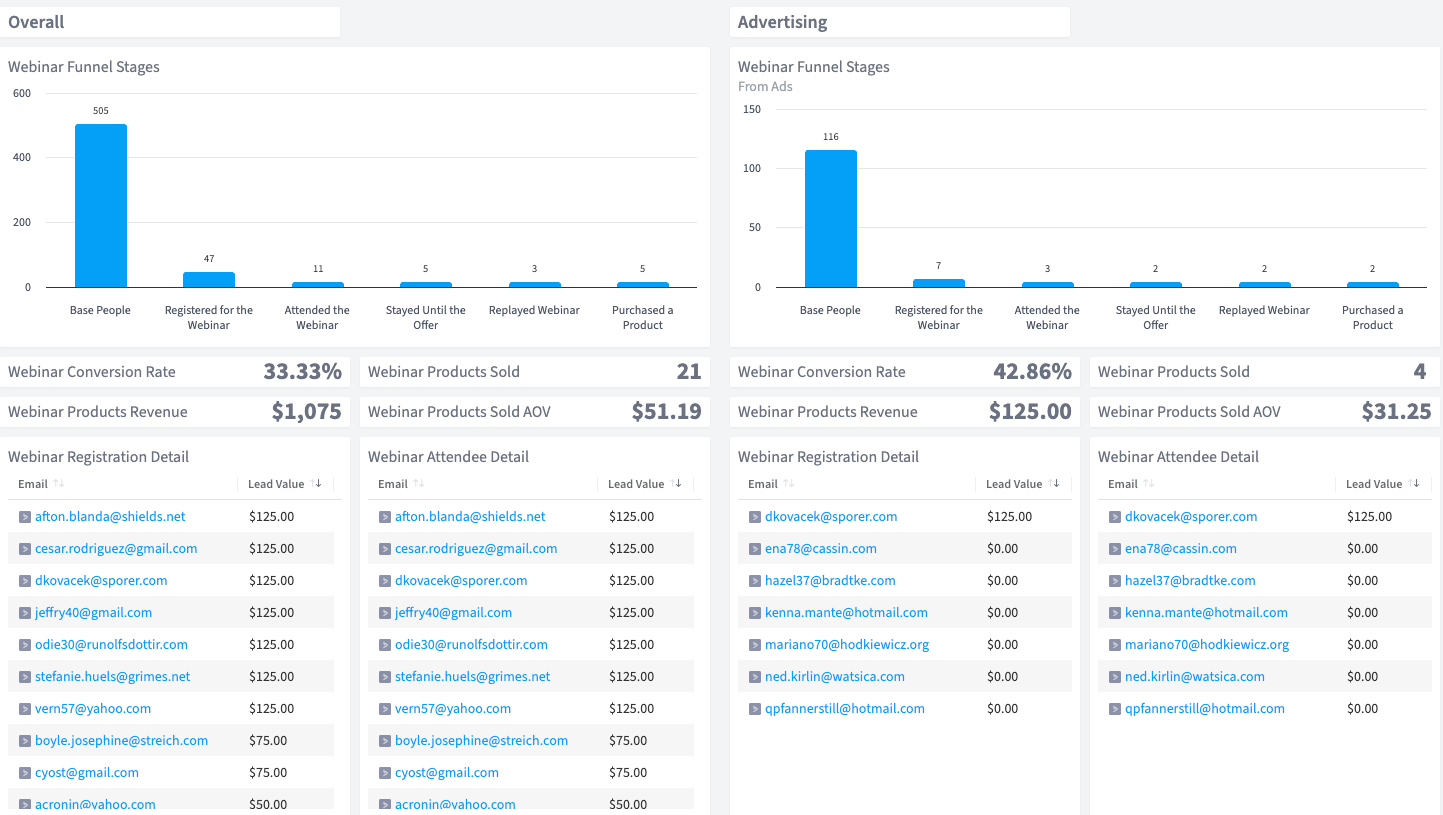The image size is (1443, 815).
Task: Click the Overall Registered for the Webinar bar labeled 47
Action: click(209, 280)
